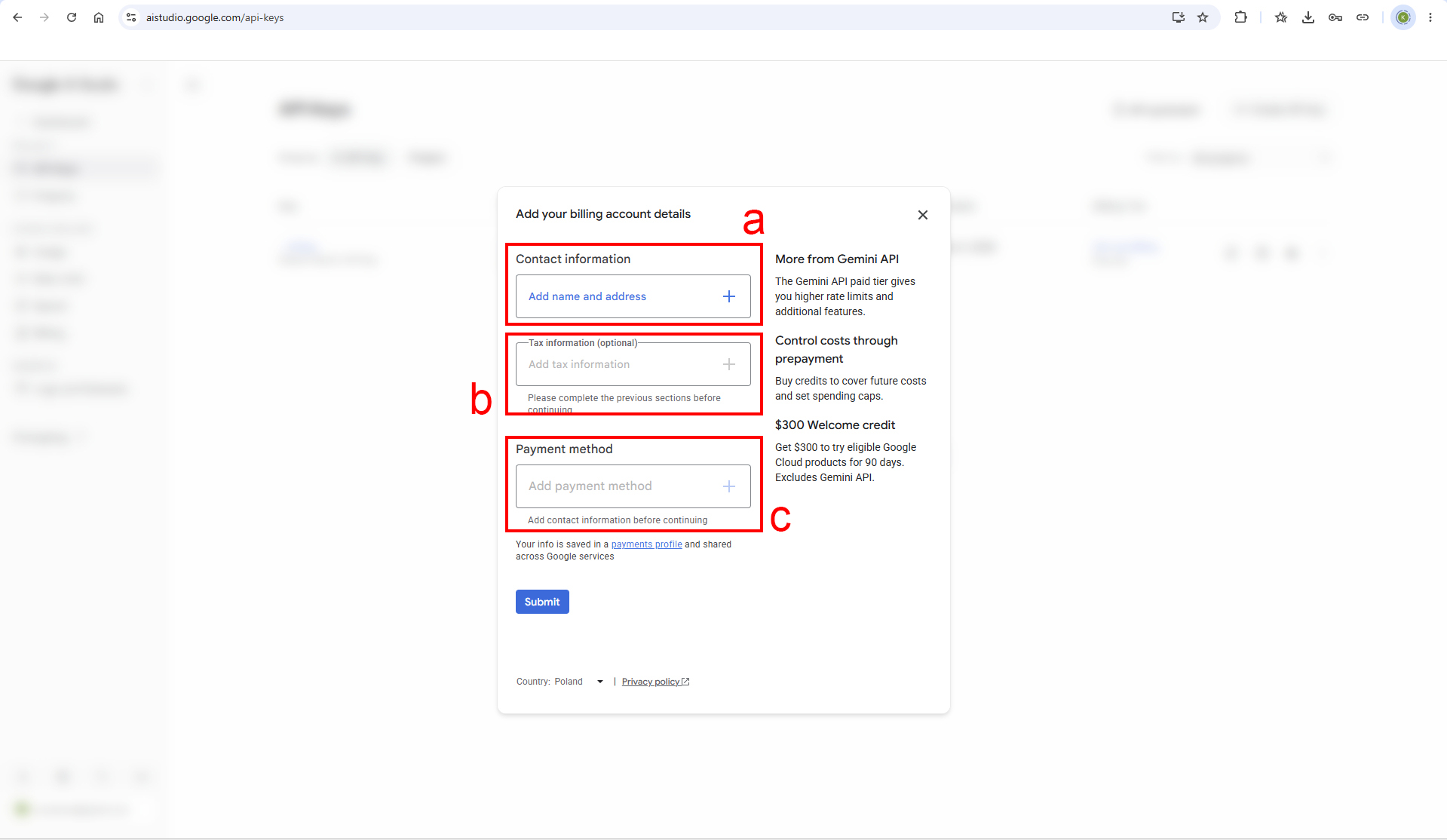The width and height of the screenshot is (1447, 840).
Task: Open the Chrome profile avatar
Action: [1403, 17]
